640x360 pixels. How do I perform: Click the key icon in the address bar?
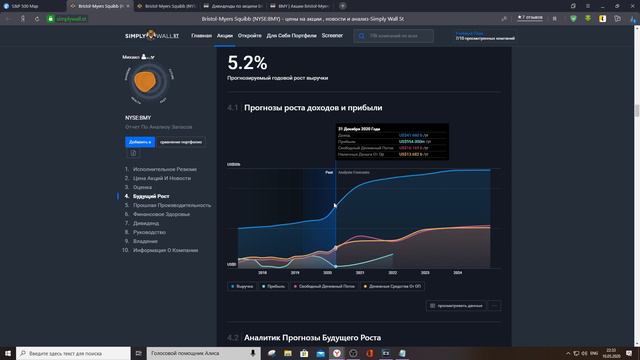504,19
